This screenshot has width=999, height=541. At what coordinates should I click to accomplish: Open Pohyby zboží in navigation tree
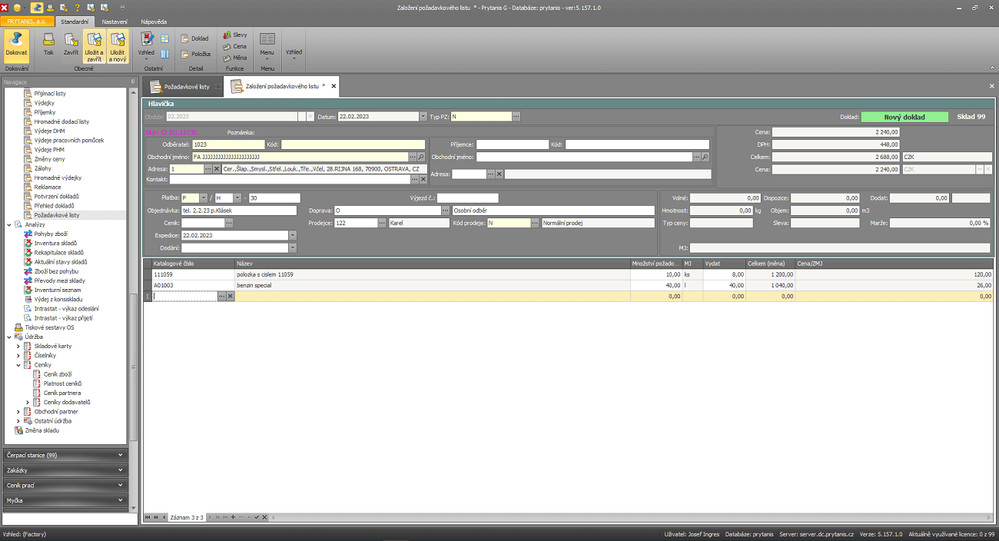pos(50,233)
